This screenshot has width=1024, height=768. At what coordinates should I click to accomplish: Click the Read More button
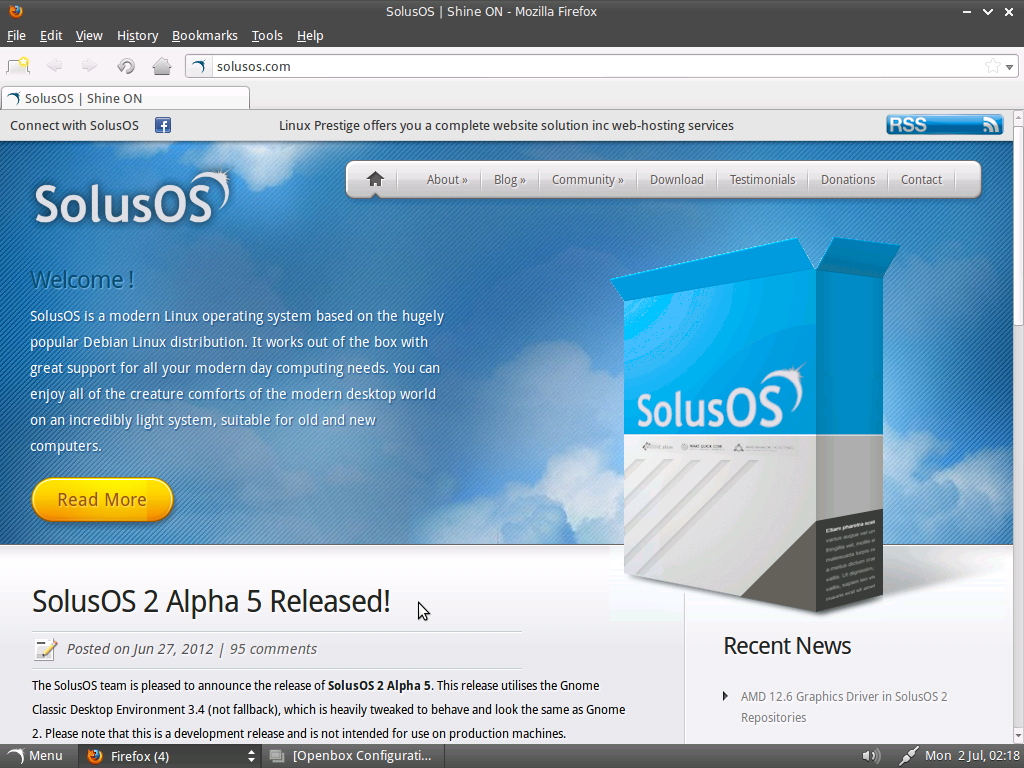point(102,500)
